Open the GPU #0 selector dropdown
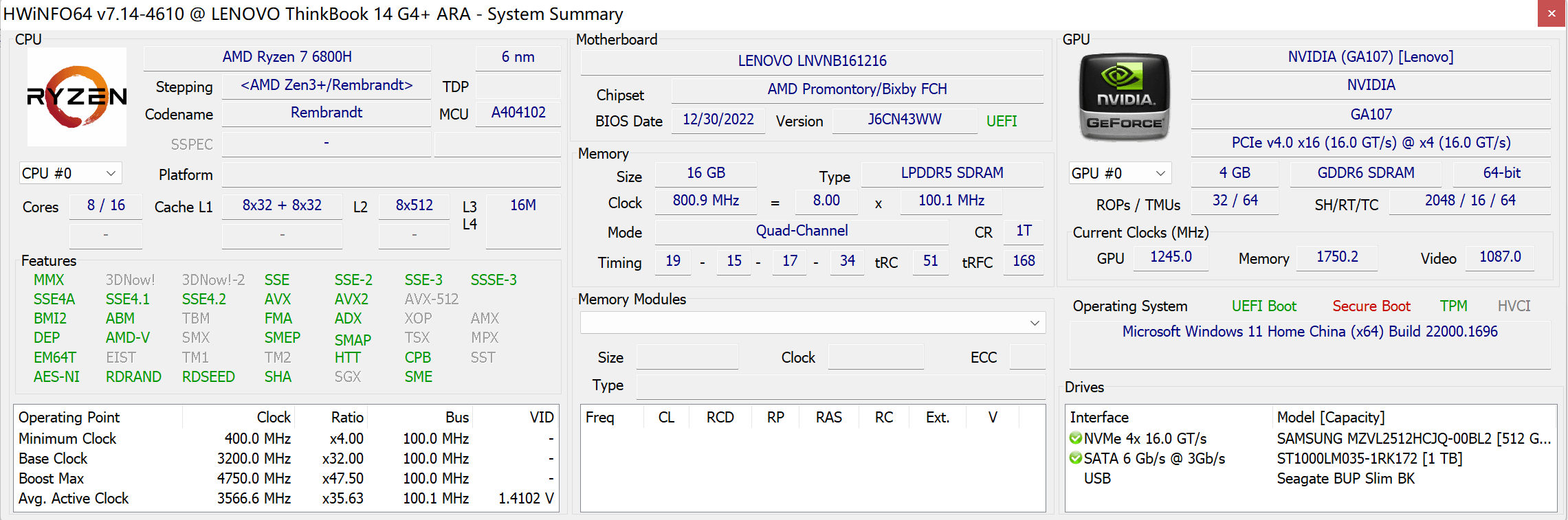Viewport: 1568px width, 520px height. (1120, 173)
